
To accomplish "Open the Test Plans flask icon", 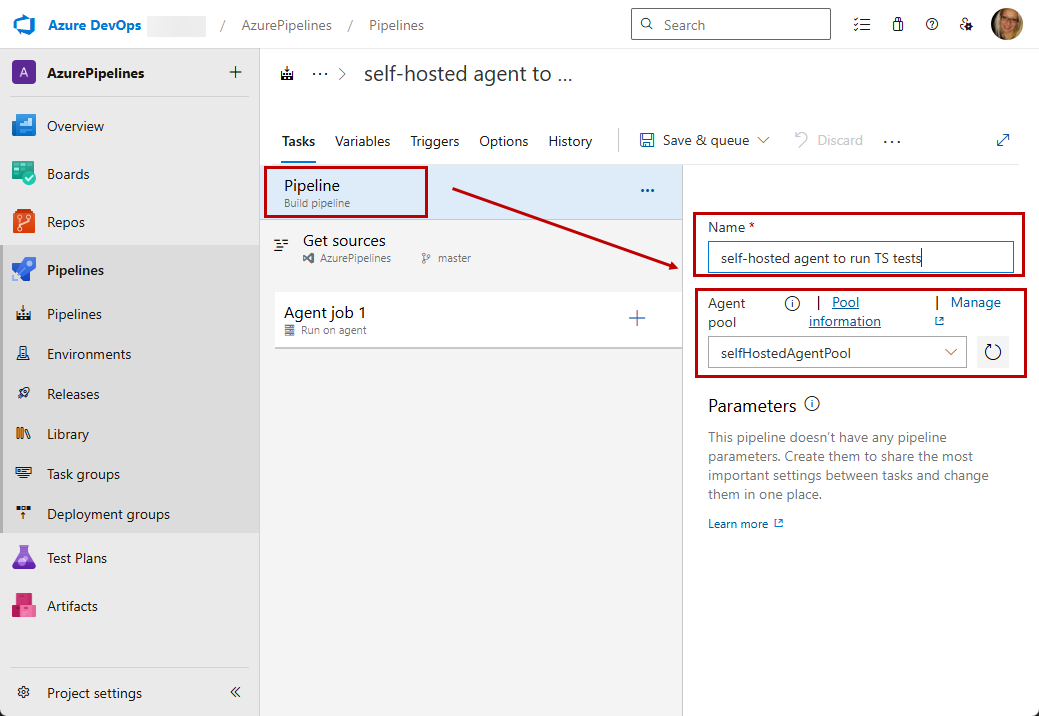I will pos(24,558).
